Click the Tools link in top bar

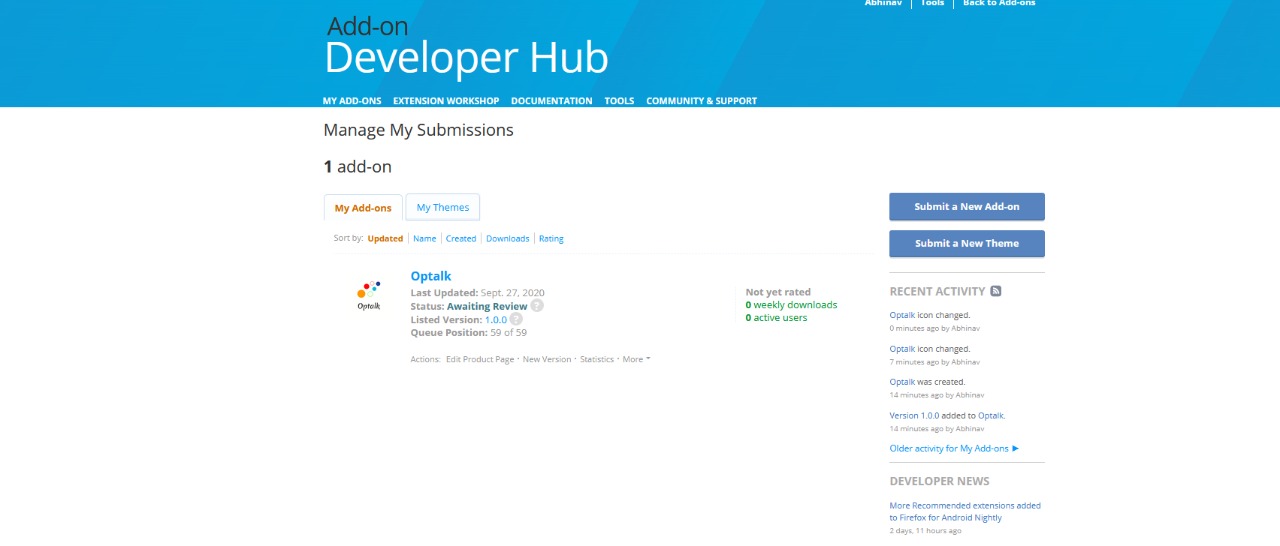click(x=932, y=3)
